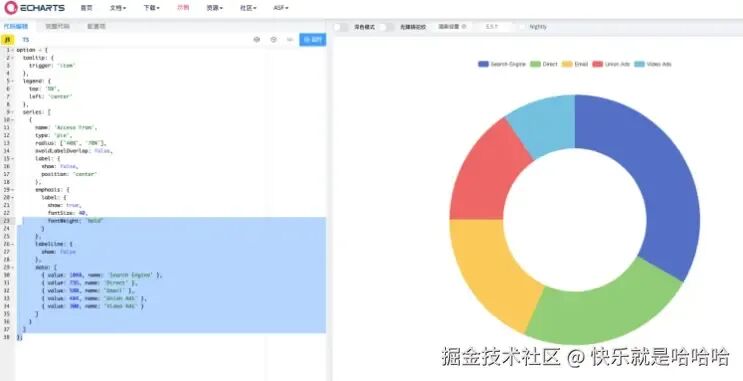Run the code with 运行 button
The height and width of the screenshot is (381, 743).
tap(313, 40)
